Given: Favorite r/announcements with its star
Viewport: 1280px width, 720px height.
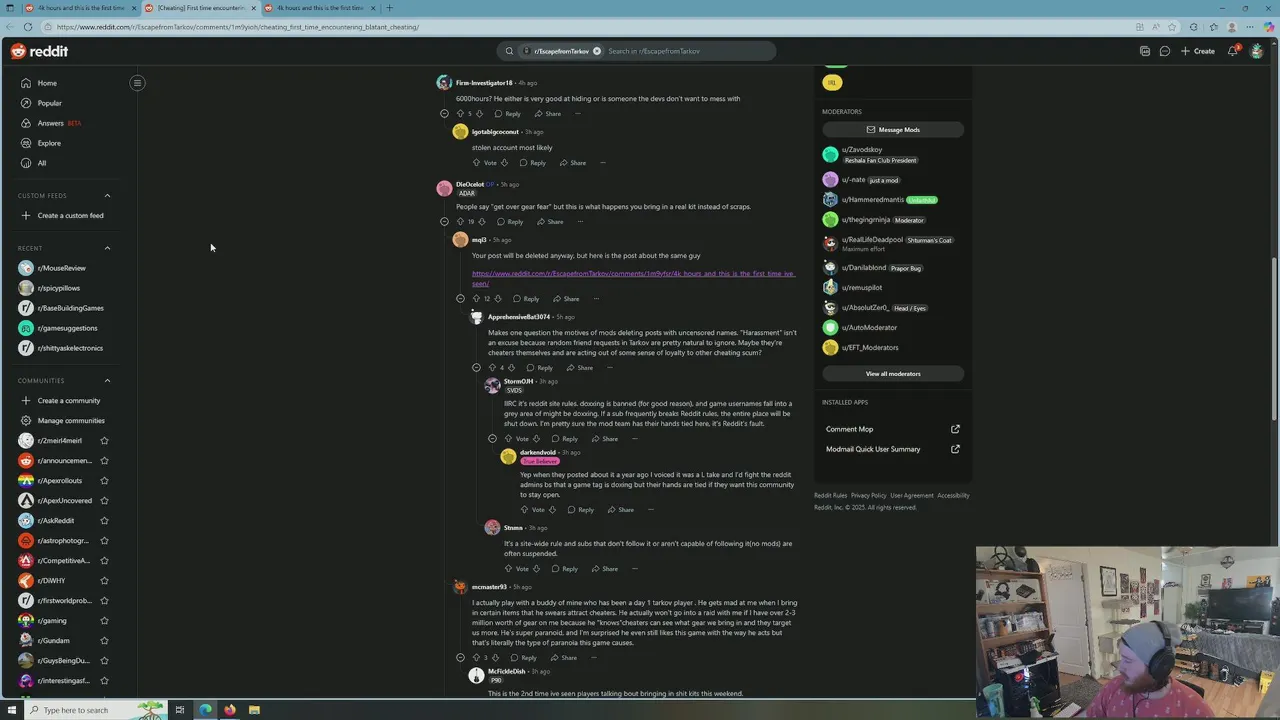Looking at the screenshot, I should [104, 461].
